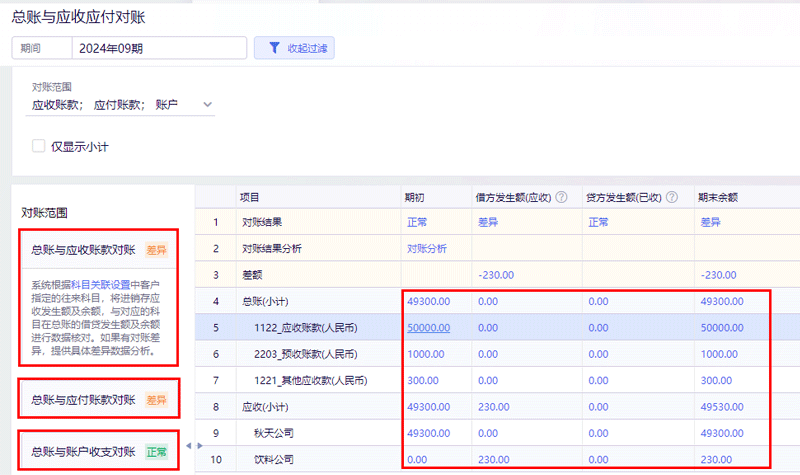Image resolution: width=800 pixels, height=475 pixels.
Task: Click help icon beside 贷方发生额(已收)
Action: [x=672, y=197]
